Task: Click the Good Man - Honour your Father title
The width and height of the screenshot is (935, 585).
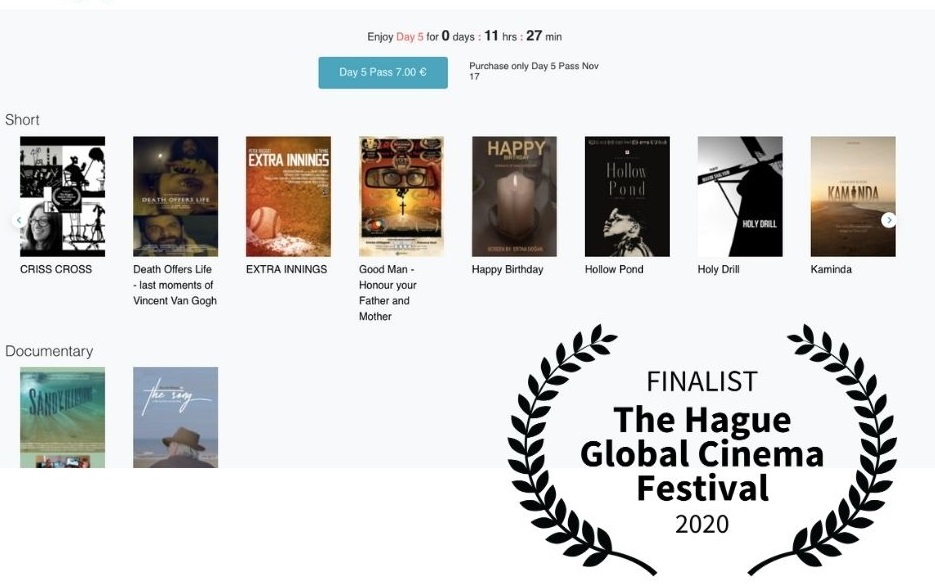Action: pos(388,293)
